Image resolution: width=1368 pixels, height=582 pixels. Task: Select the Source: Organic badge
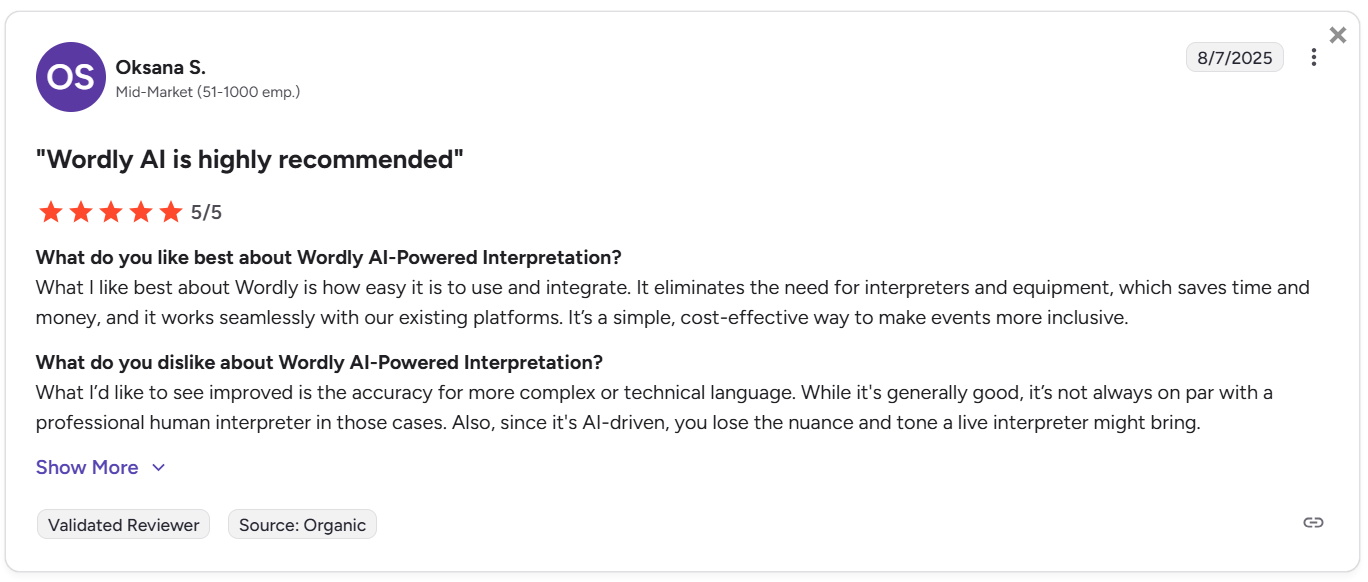pos(302,524)
